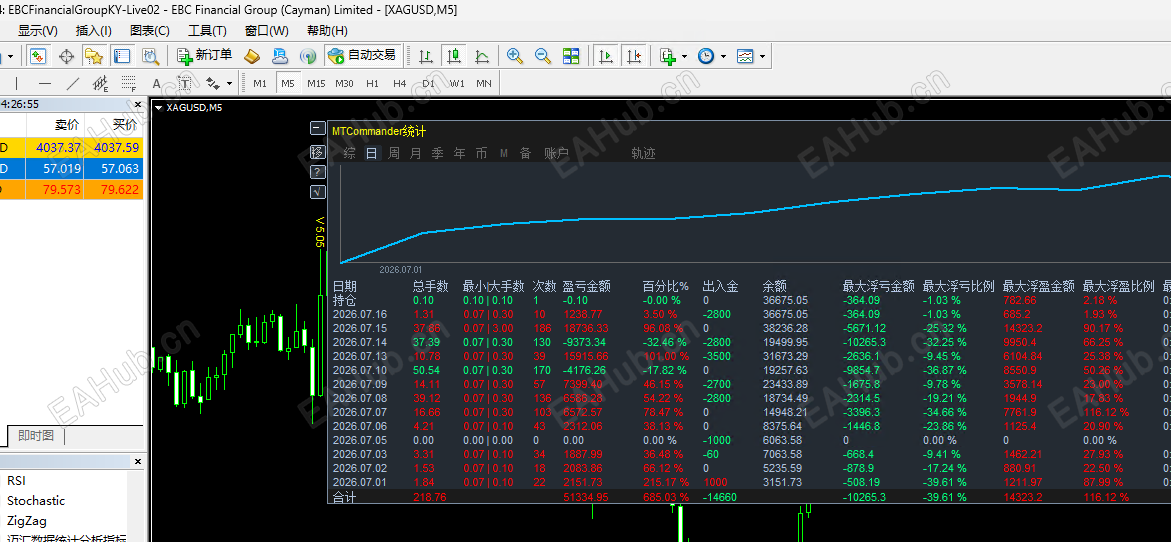The width and height of the screenshot is (1171, 542).
Task: Collapse the MTCommander panel with minus button
Action: pos(317,128)
